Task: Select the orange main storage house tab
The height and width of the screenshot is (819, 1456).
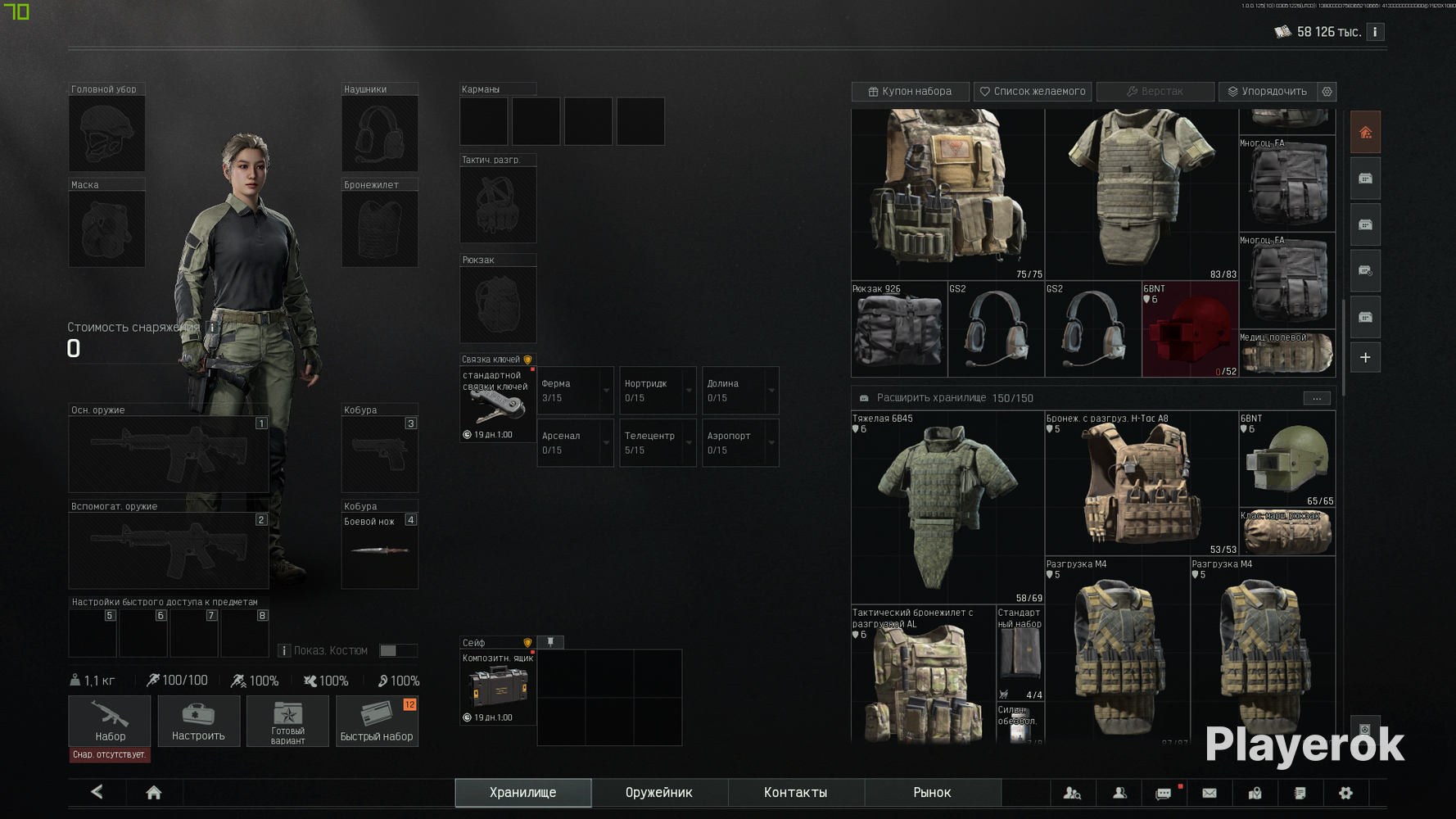Action: pyautogui.click(x=1365, y=133)
